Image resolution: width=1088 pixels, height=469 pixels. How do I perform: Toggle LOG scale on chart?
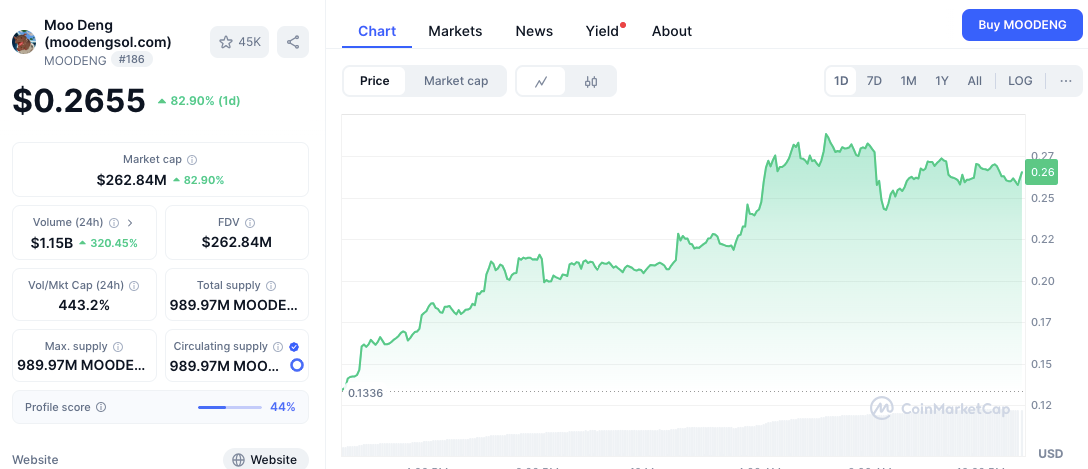[x=1020, y=81]
